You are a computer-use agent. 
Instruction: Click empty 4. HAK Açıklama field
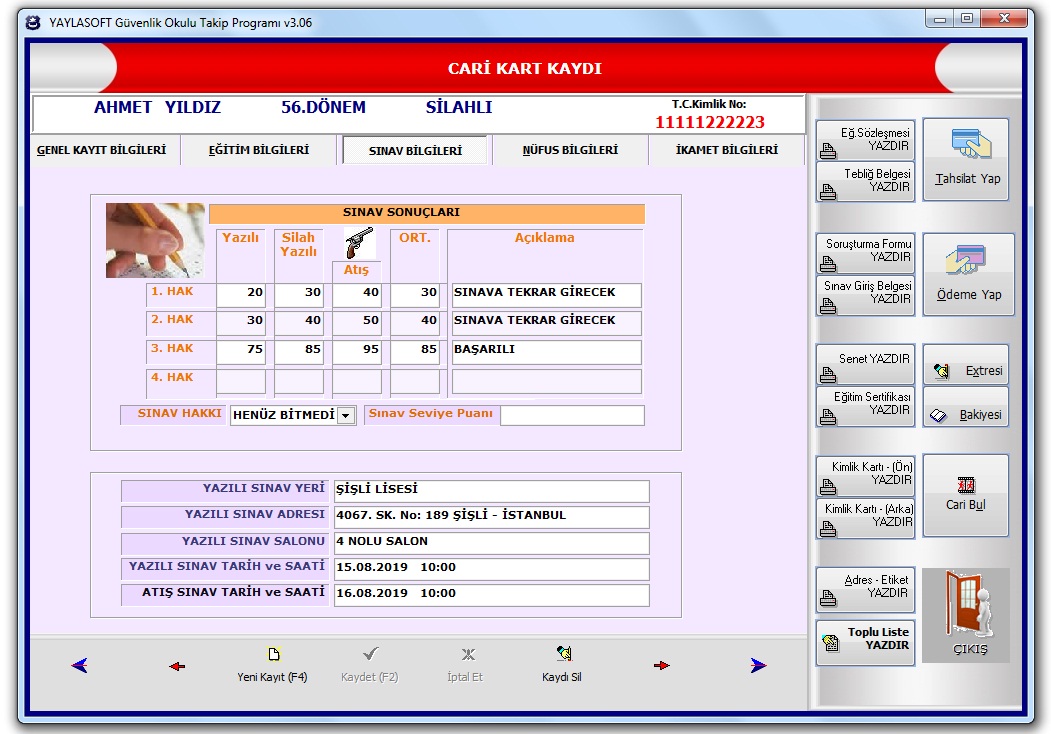[x=546, y=381]
